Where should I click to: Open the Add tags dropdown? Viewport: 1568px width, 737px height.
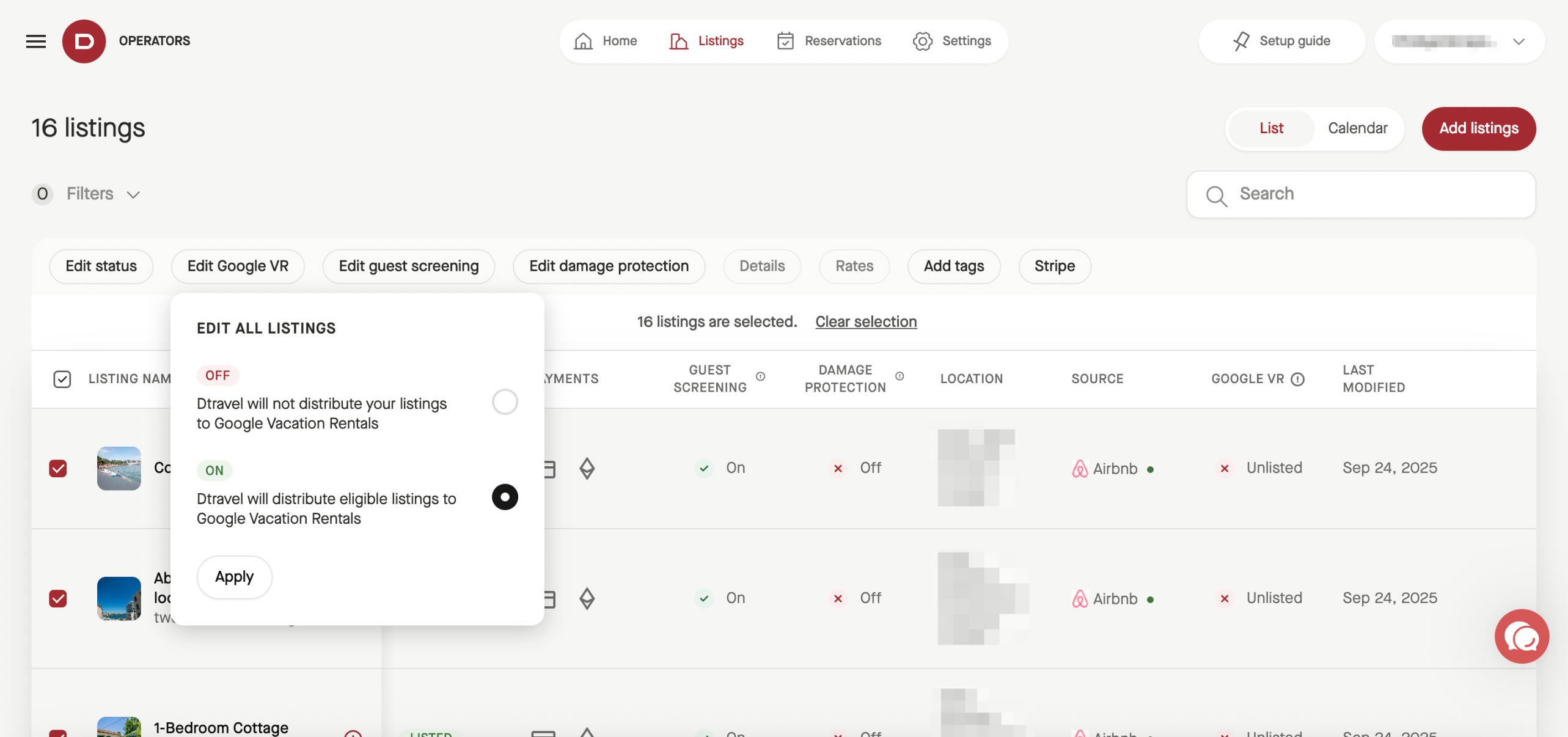coord(954,266)
